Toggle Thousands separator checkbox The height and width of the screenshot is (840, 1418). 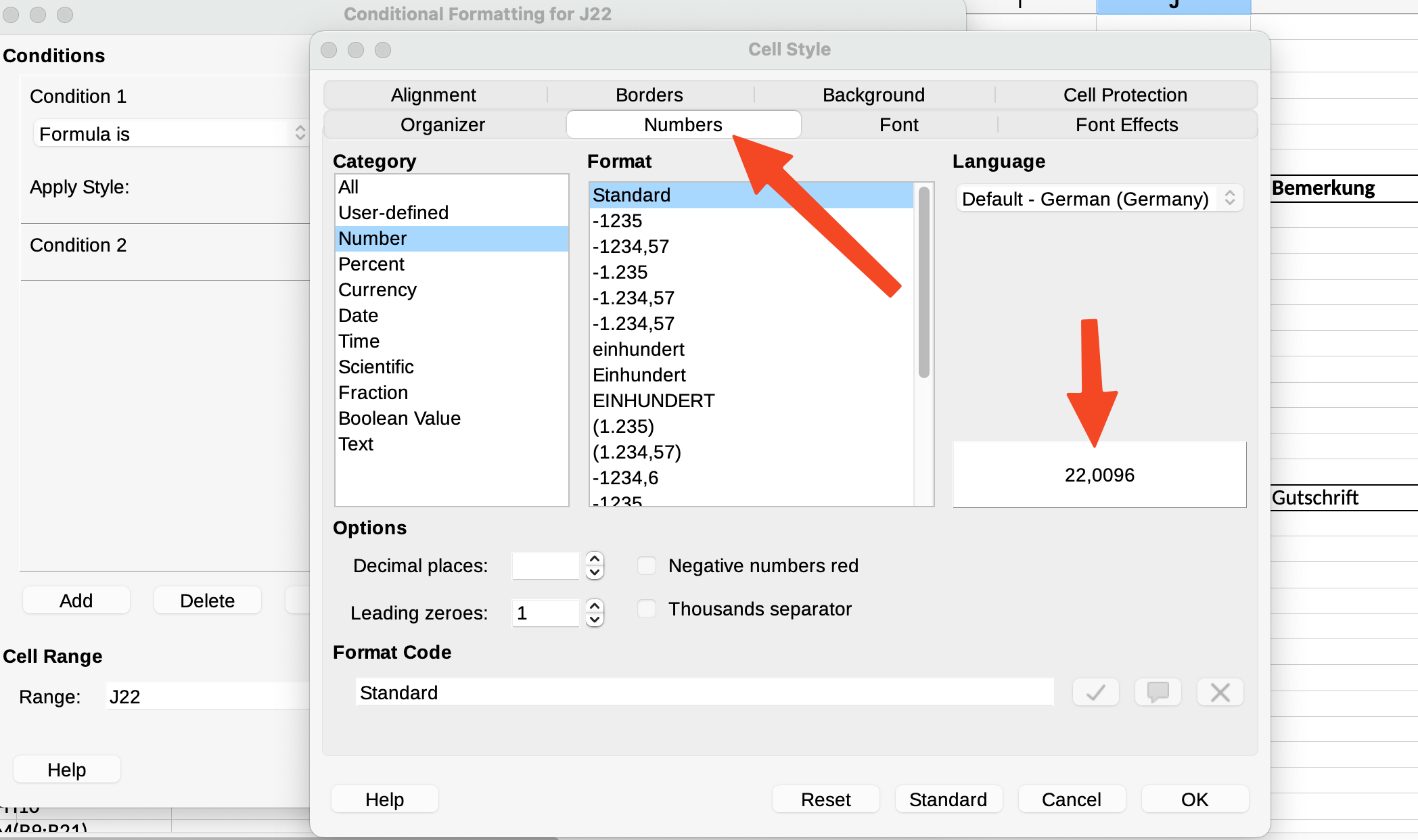[x=647, y=609]
